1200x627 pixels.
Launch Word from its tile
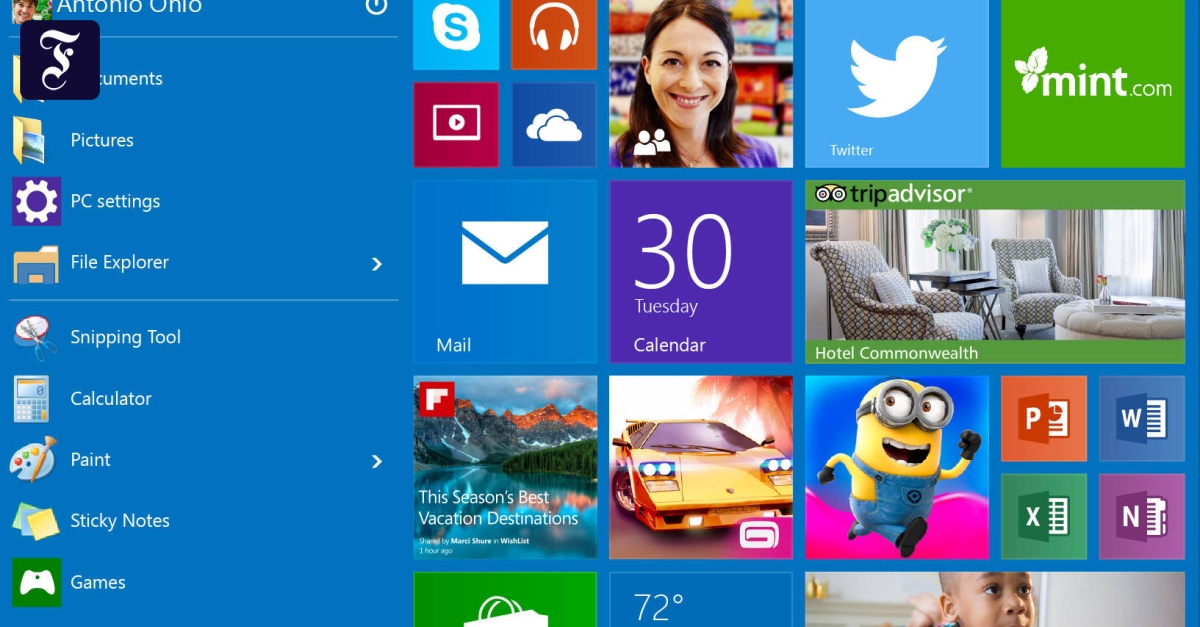coord(1141,418)
